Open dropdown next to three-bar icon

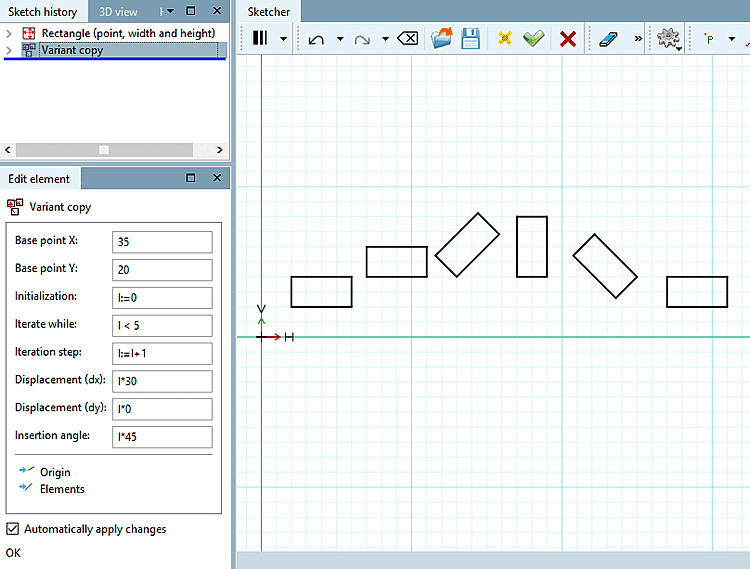[284, 39]
